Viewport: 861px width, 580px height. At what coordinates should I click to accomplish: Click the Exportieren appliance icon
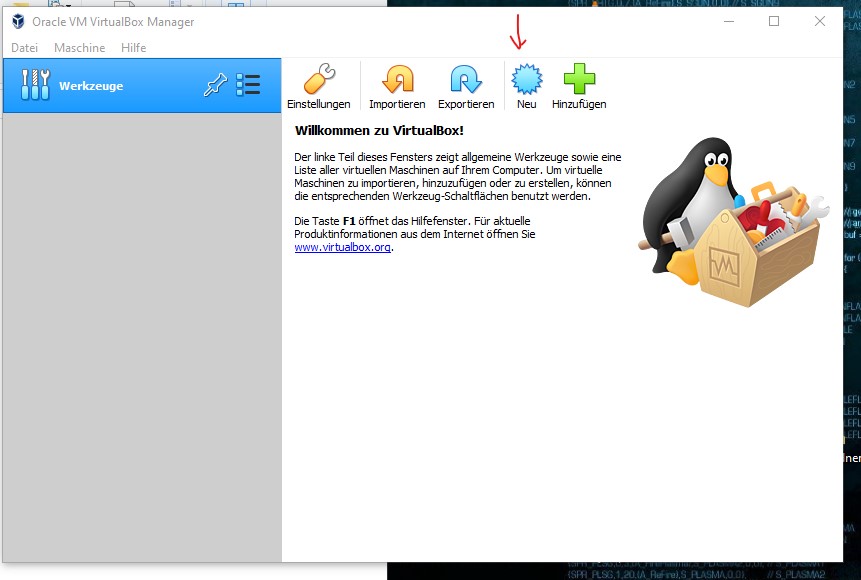(466, 86)
